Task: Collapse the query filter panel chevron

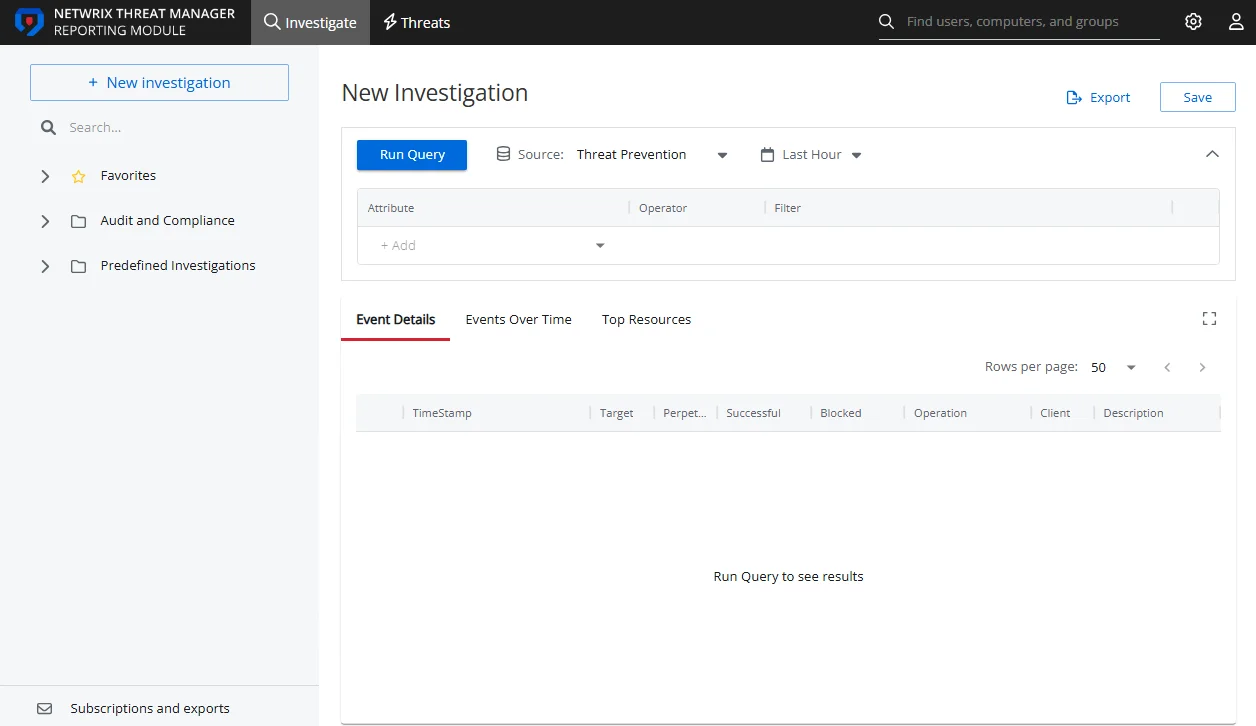Action: pyautogui.click(x=1212, y=154)
